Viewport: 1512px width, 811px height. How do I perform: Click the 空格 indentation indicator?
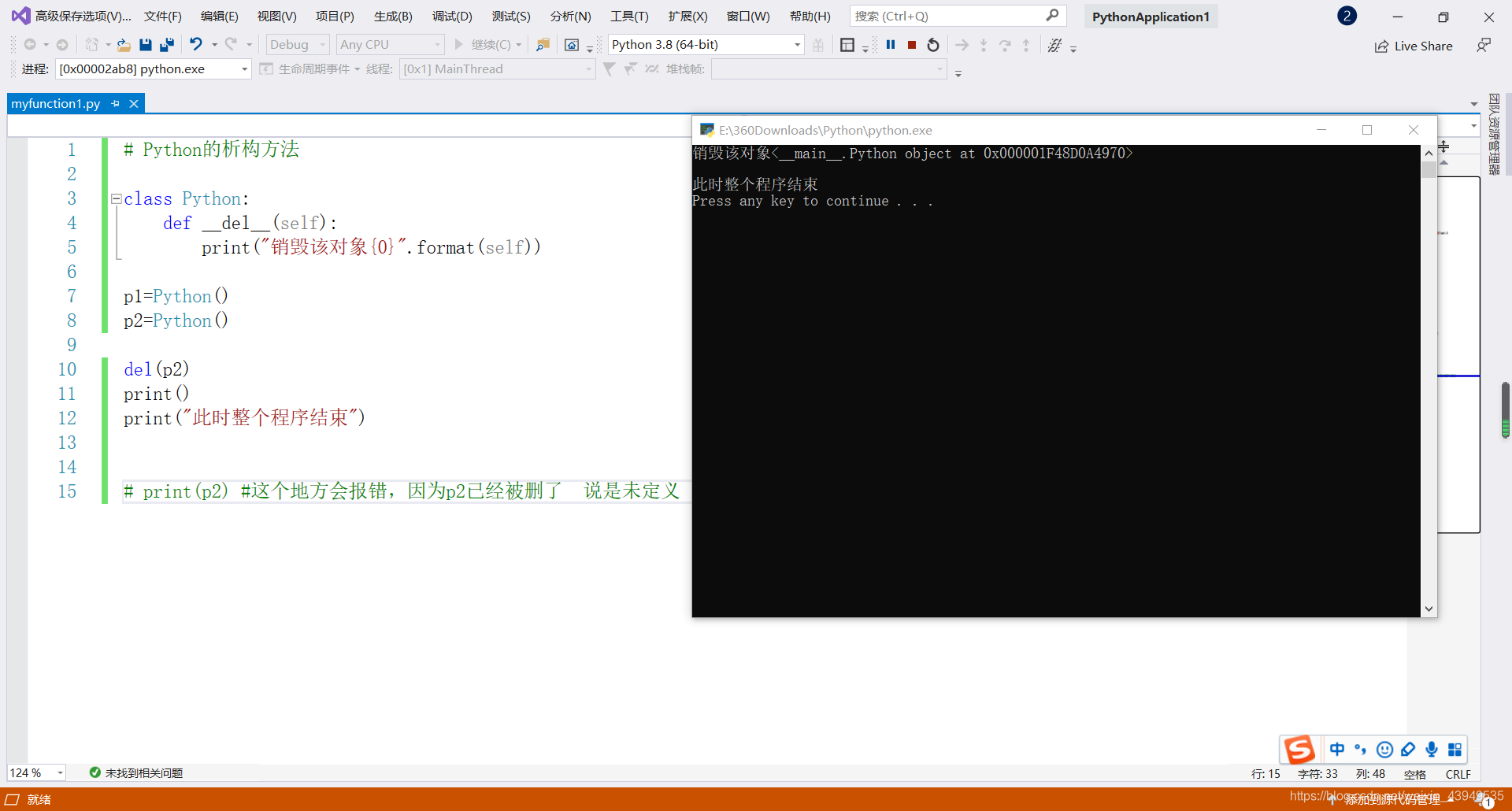click(1415, 774)
